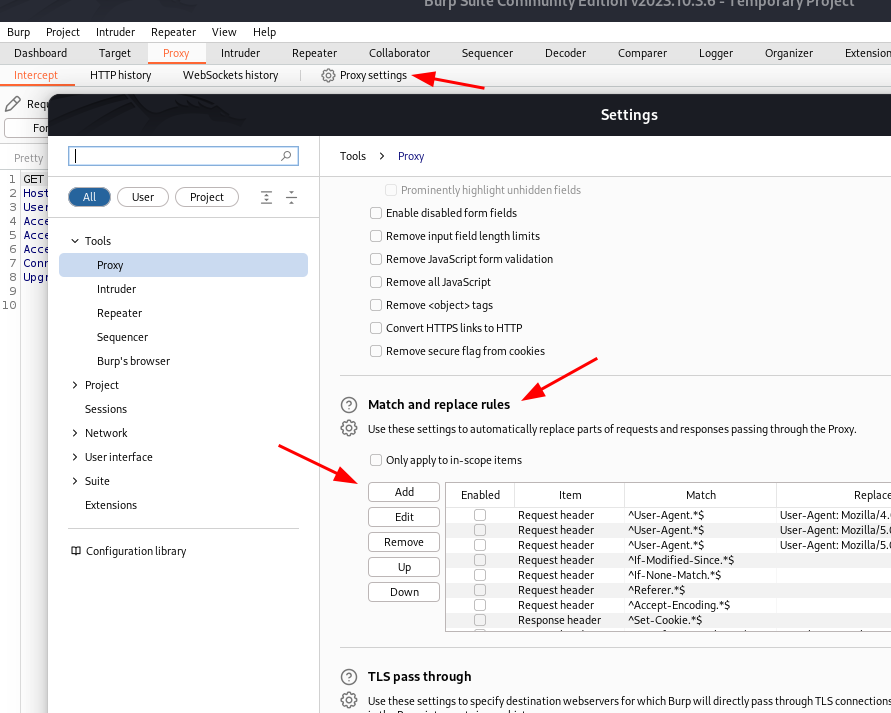Click the pencil icon in the Intercept panel
891x713 pixels.
point(13,104)
